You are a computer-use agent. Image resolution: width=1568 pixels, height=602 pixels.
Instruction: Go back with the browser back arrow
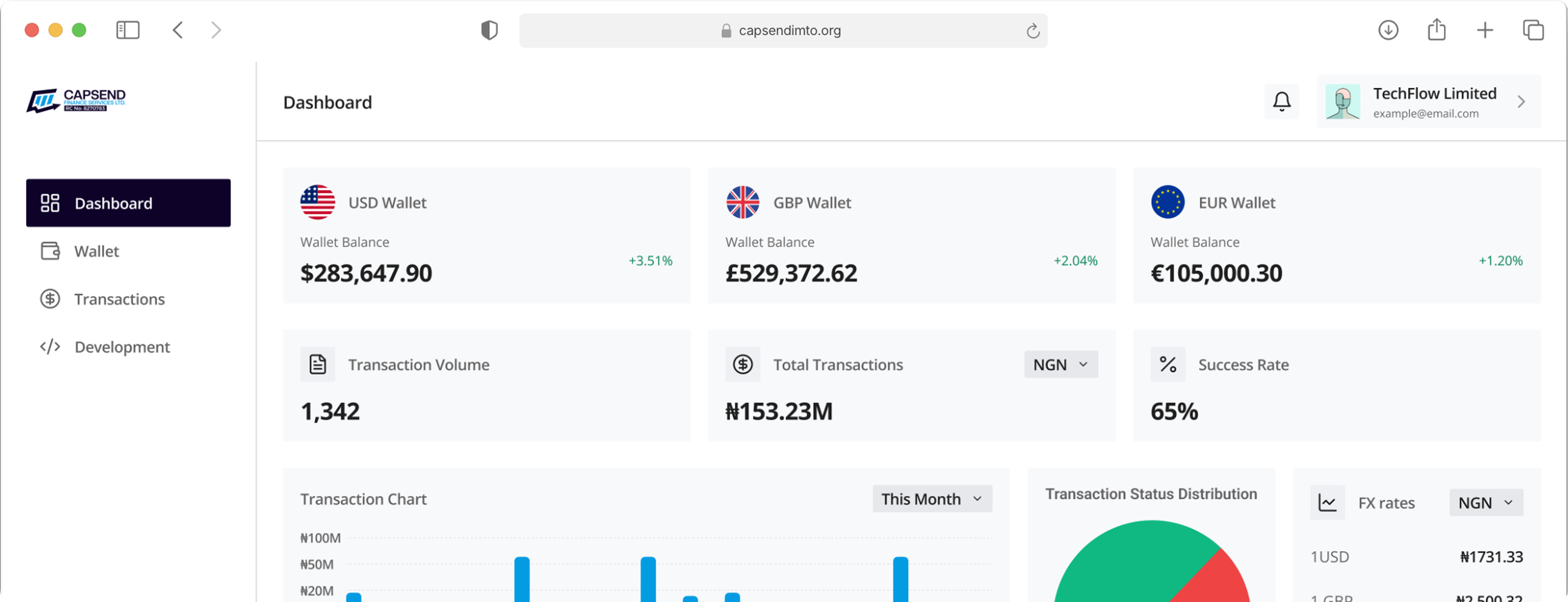[178, 30]
